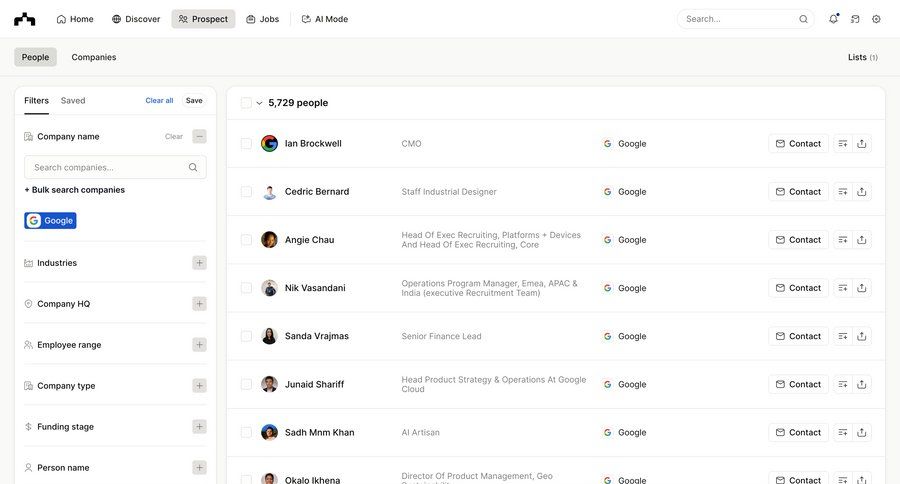Screen dimensions: 900x484
Task: Expand the Company type filter
Action: [199, 386]
